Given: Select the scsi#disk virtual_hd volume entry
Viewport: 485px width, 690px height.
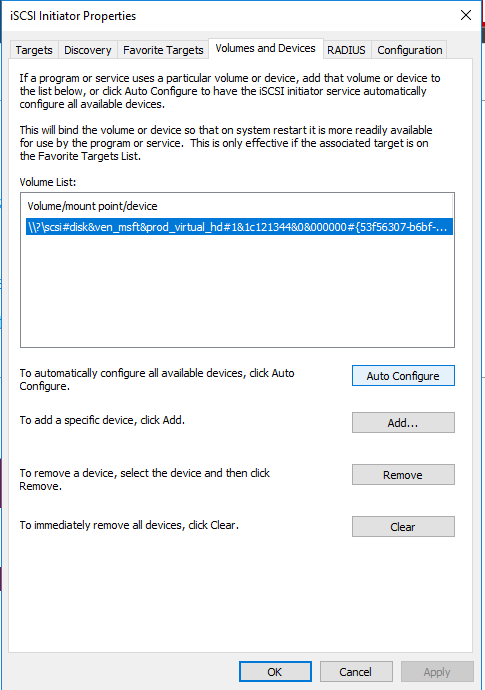Looking at the screenshot, I should click(x=239, y=227).
